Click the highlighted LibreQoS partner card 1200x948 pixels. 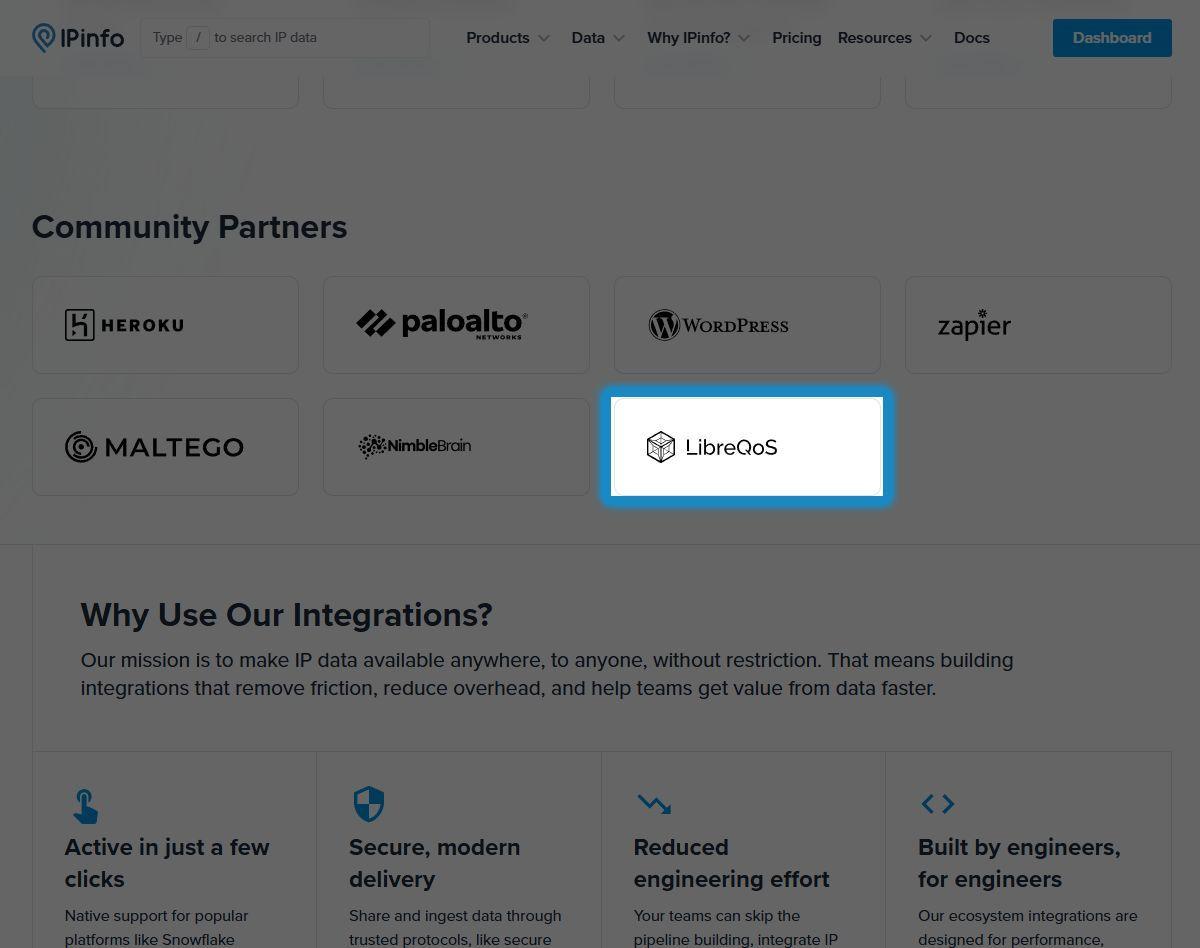(x=747, y=447)
